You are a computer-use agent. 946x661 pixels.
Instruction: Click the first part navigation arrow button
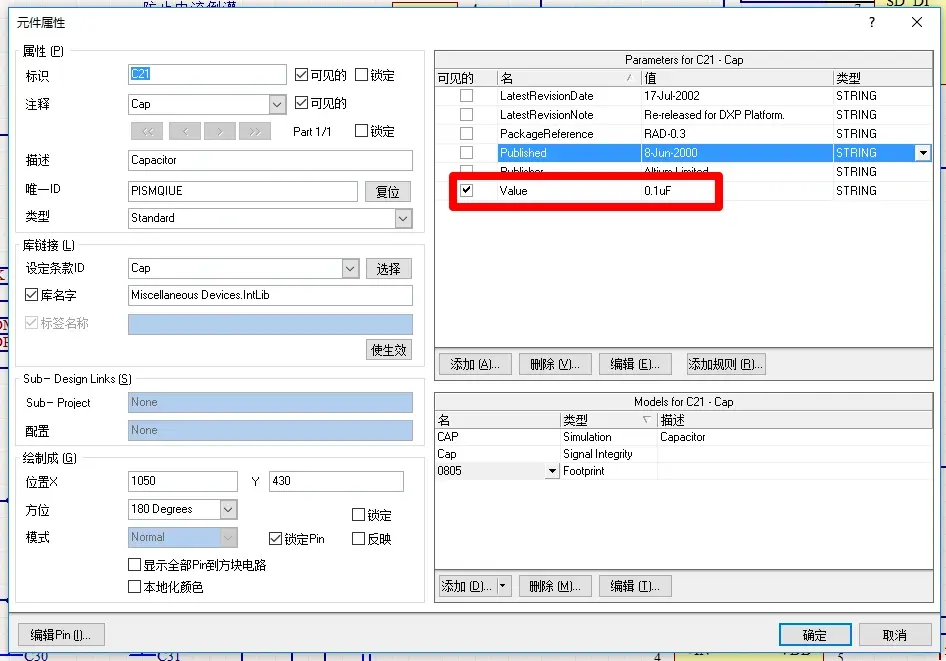[148, 131]
